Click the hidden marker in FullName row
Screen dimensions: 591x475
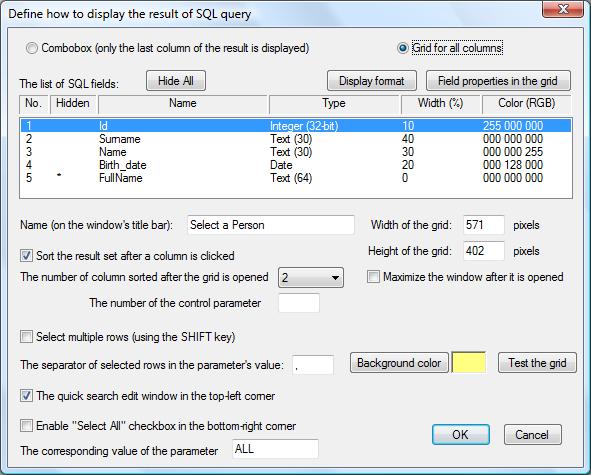[59, 175]
